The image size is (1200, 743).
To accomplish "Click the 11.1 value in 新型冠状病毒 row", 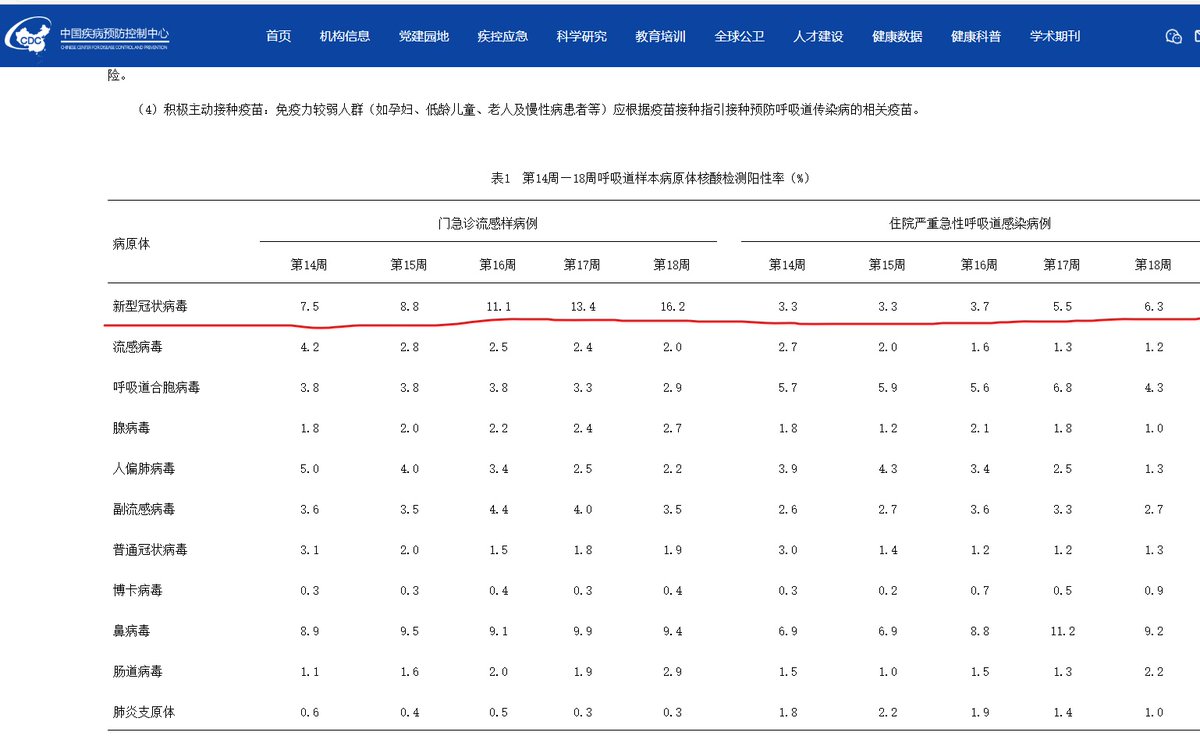I will (498, 307).
